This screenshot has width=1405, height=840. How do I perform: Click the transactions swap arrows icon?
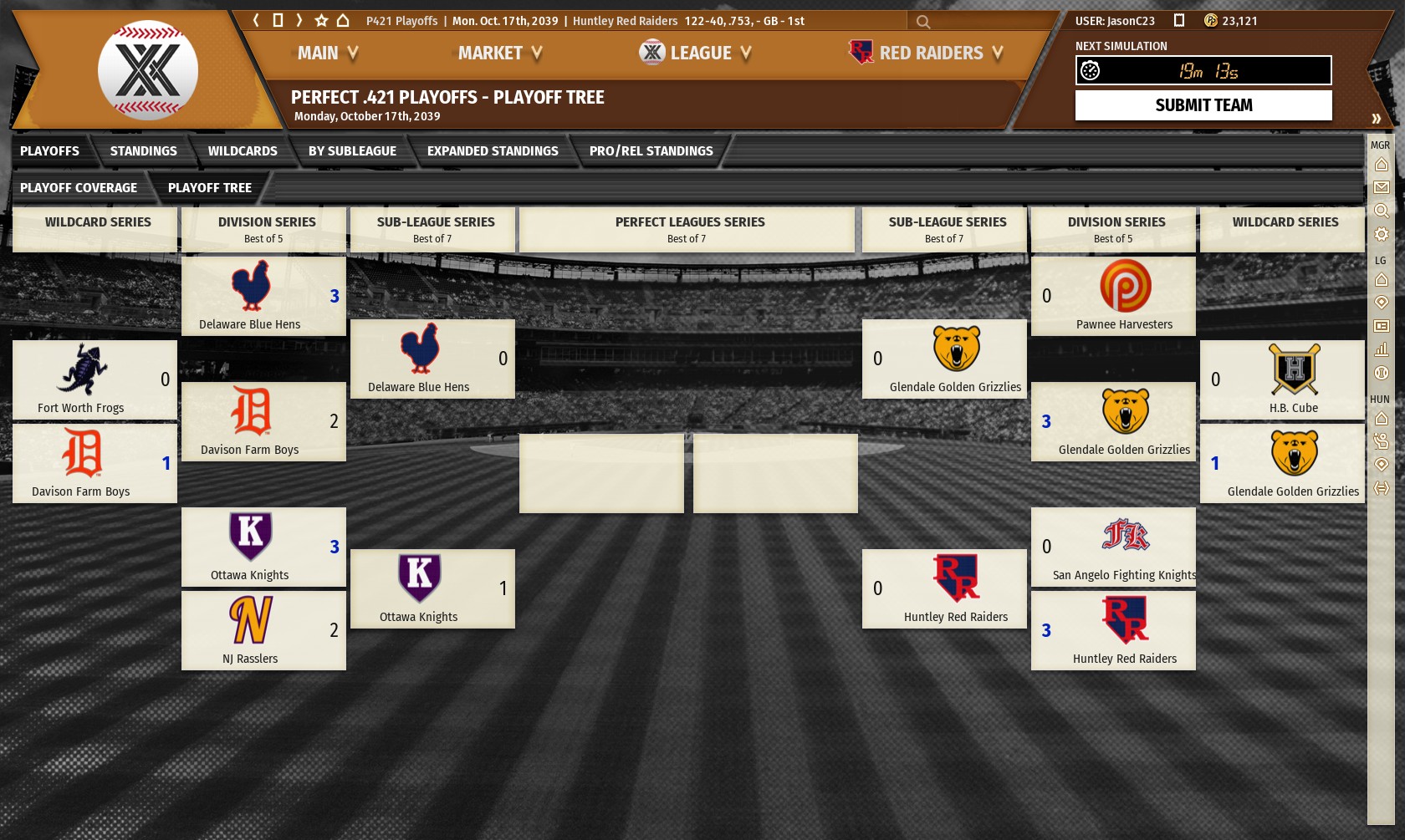click(1382, 488)
